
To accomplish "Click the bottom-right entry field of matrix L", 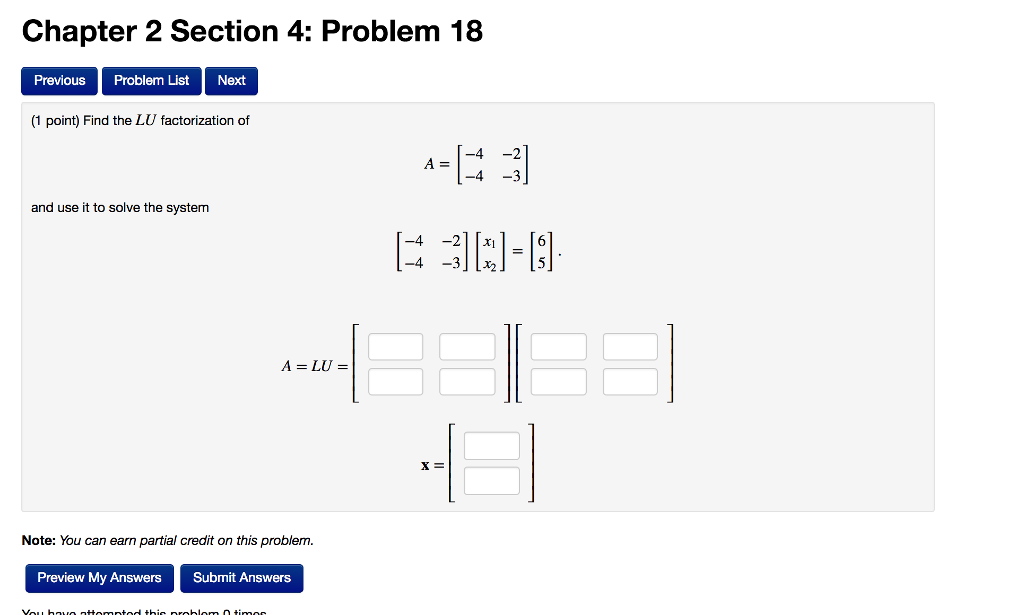I will click(x=466, y=381).
